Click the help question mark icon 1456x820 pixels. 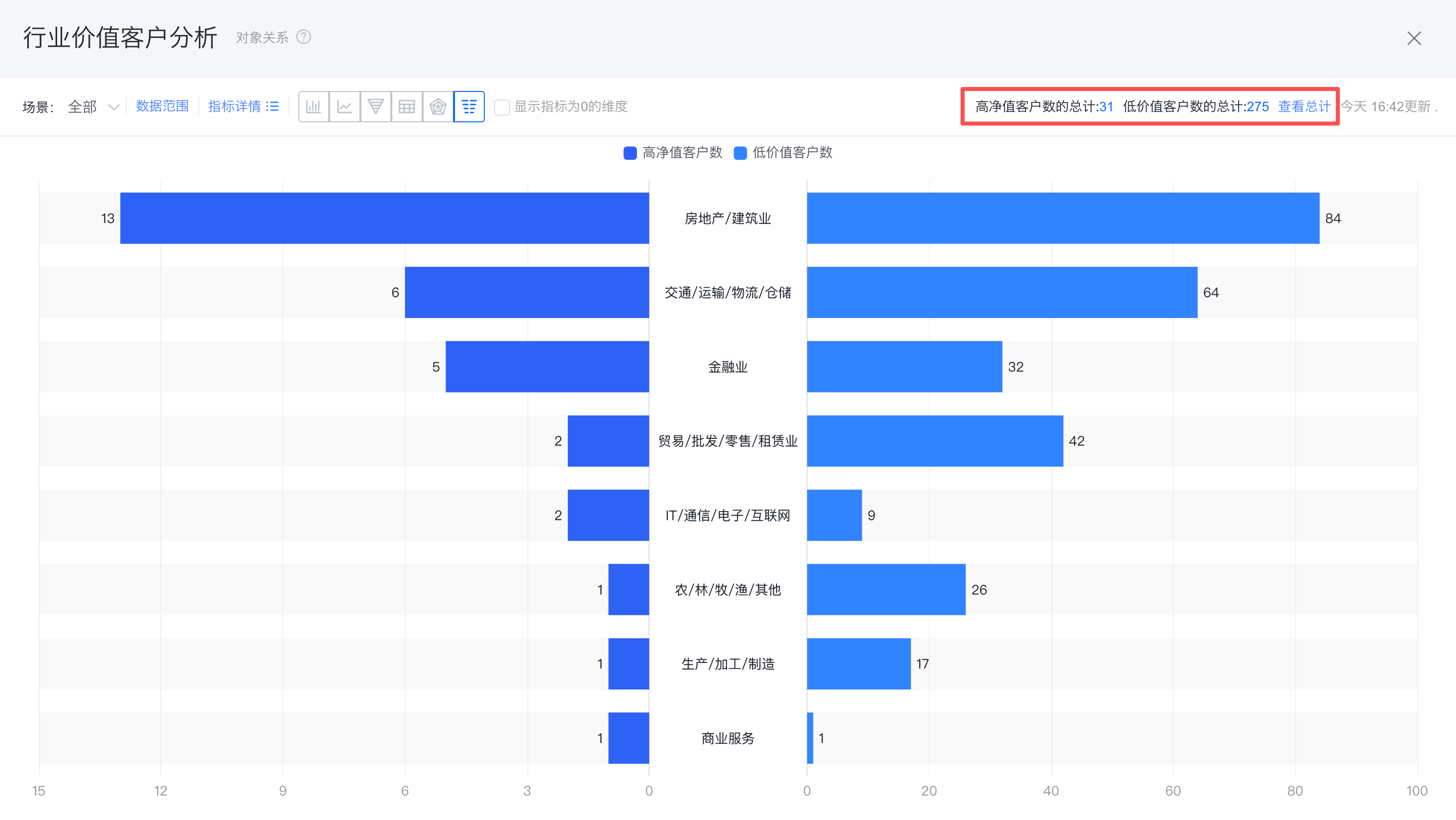(x=303, y=37)
